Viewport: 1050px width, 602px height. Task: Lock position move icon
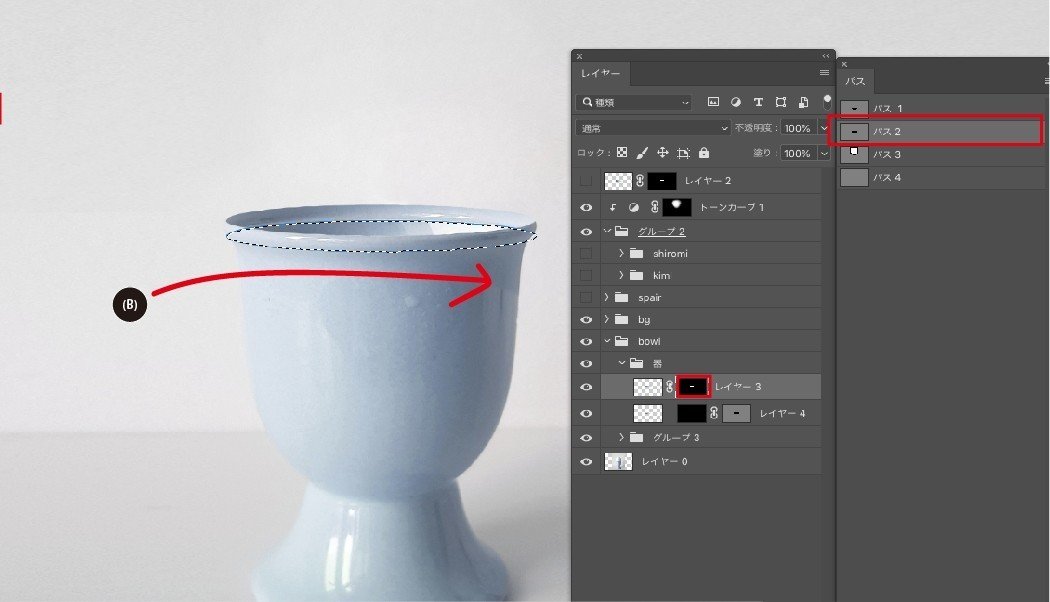pyautogui.click(x=662, y=153)
